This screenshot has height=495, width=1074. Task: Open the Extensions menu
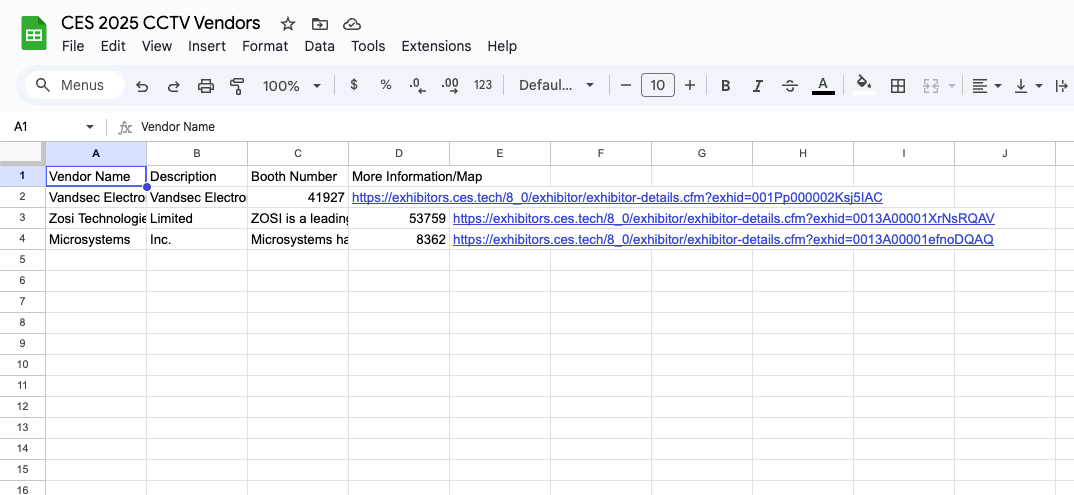(436, 46)
